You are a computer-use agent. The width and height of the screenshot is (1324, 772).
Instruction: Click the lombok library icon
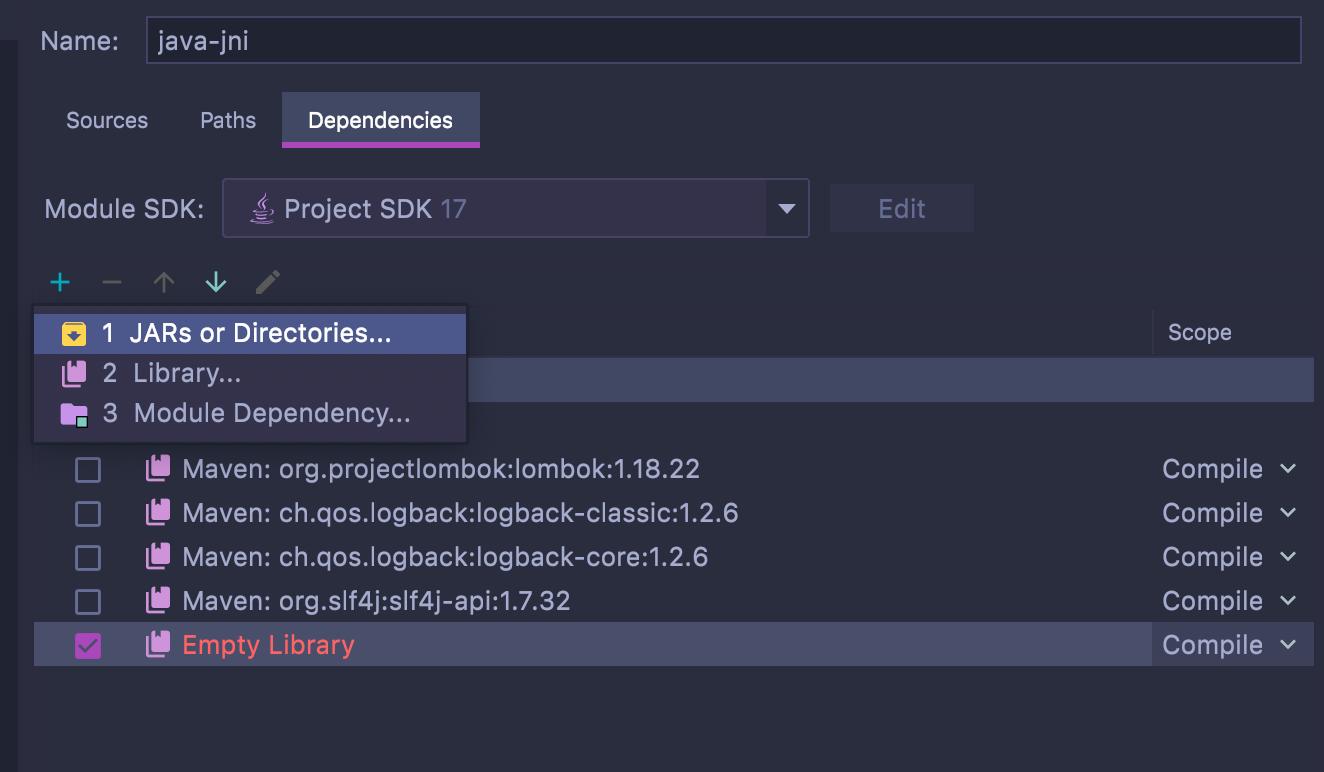point(158,468)
